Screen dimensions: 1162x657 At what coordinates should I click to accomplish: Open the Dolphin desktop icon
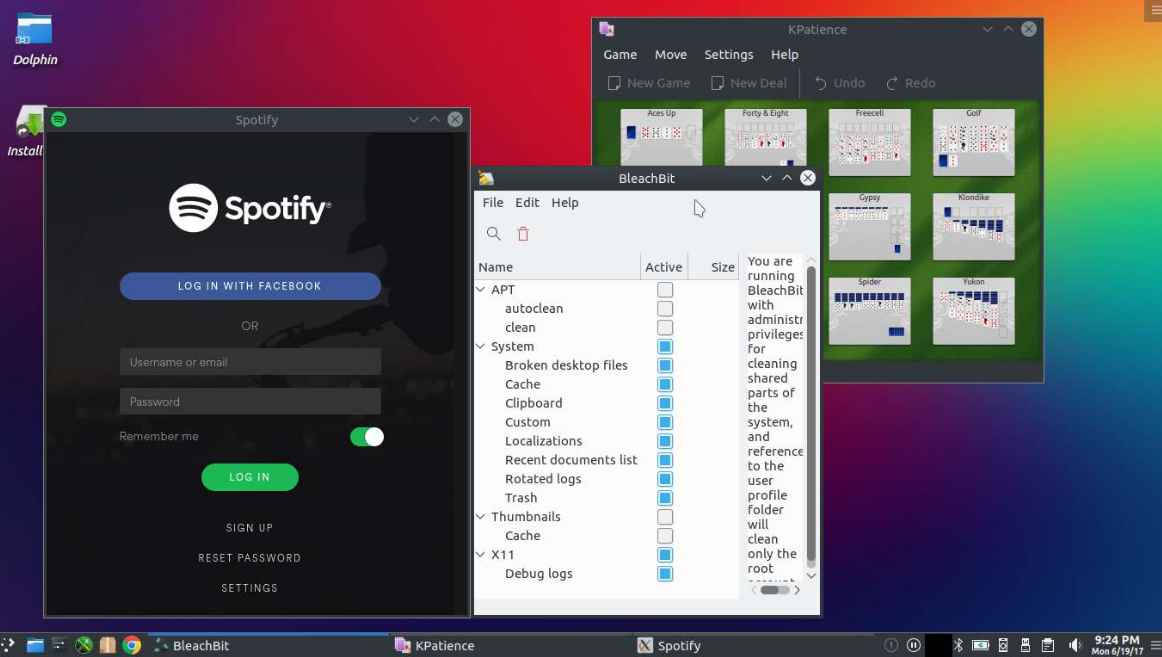tap(34, 30)
